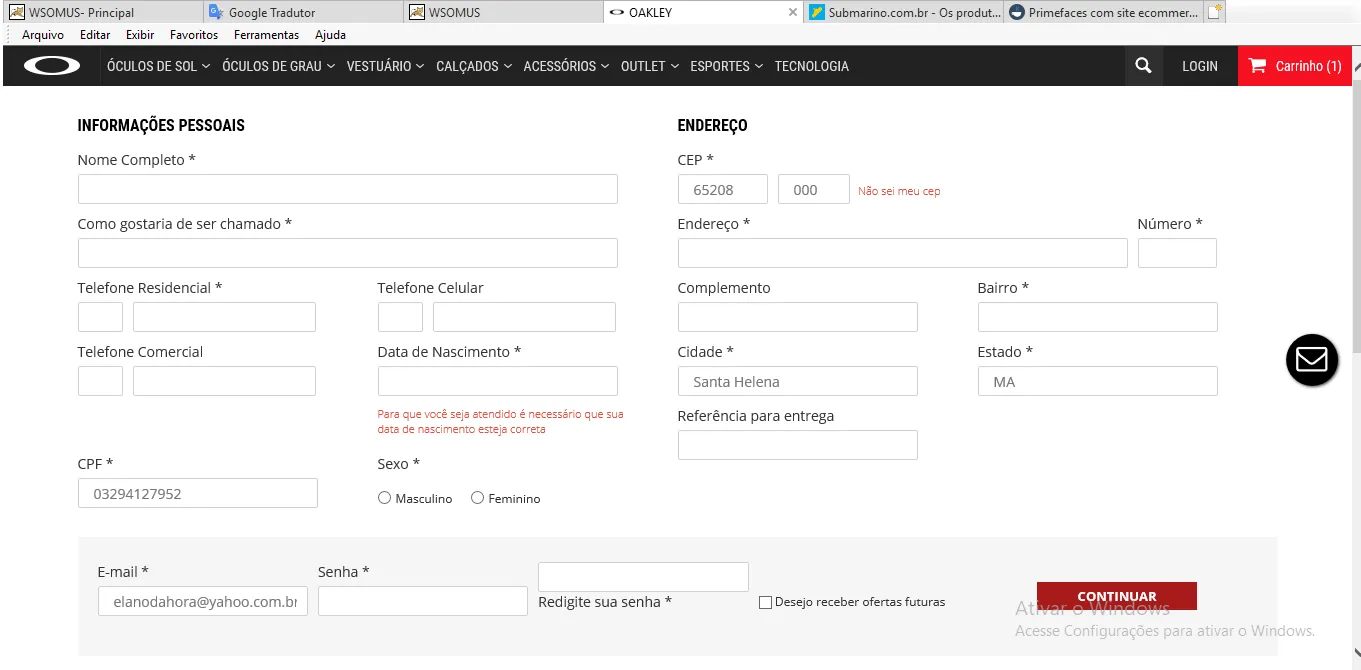1361x670 pixels.
Task: Select the Feminino radio button
Action: pos(477,498)
